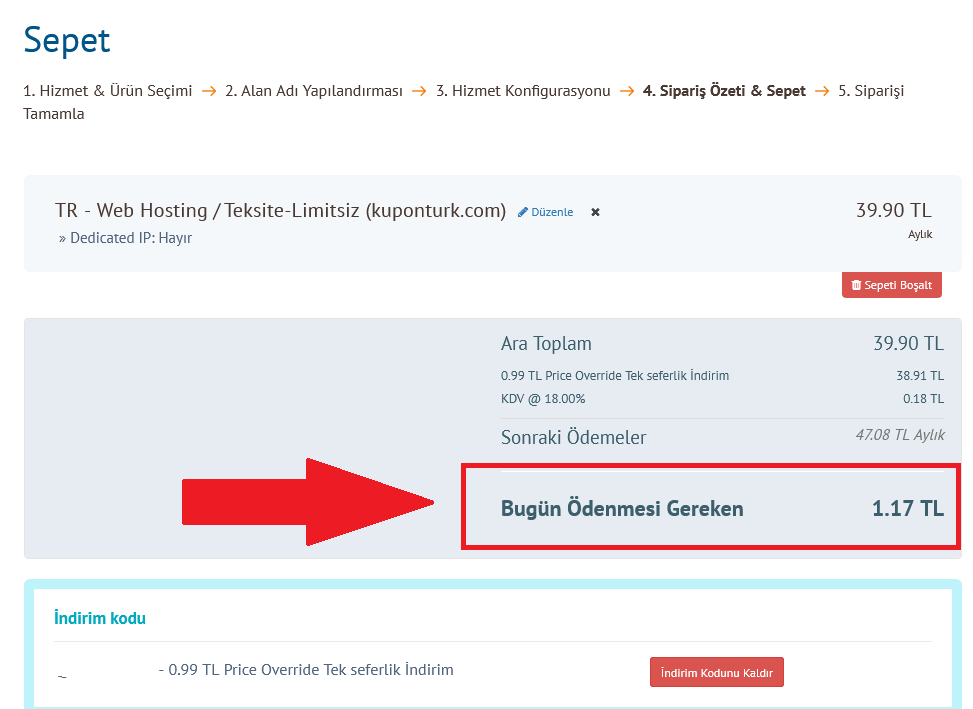Viewport: 973px width, 709px height.
Task: Click the 0.18 TL tax amount
Action: (923, 399)
